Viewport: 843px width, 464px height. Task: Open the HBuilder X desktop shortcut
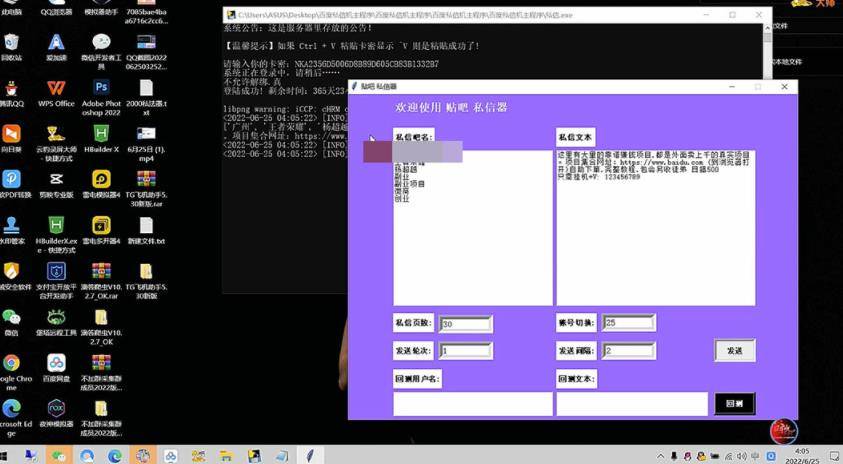point(101,139)
